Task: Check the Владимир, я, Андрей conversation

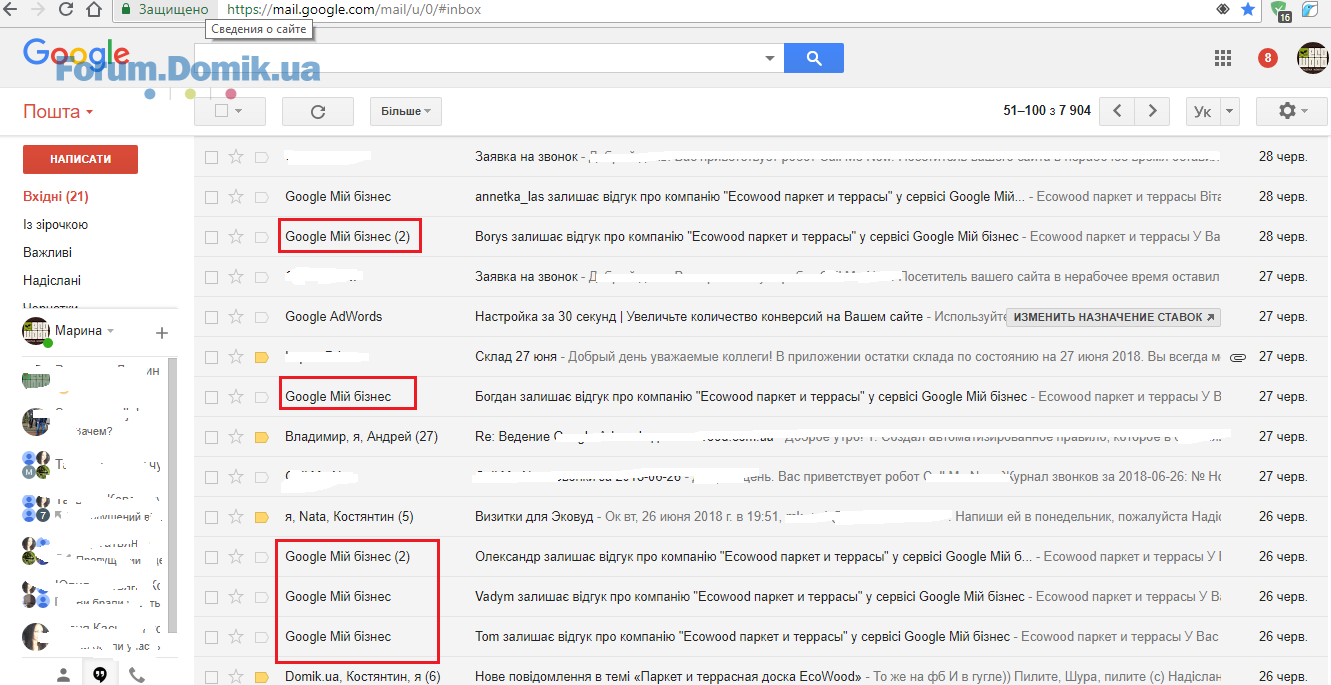Action: pos(211,437)
